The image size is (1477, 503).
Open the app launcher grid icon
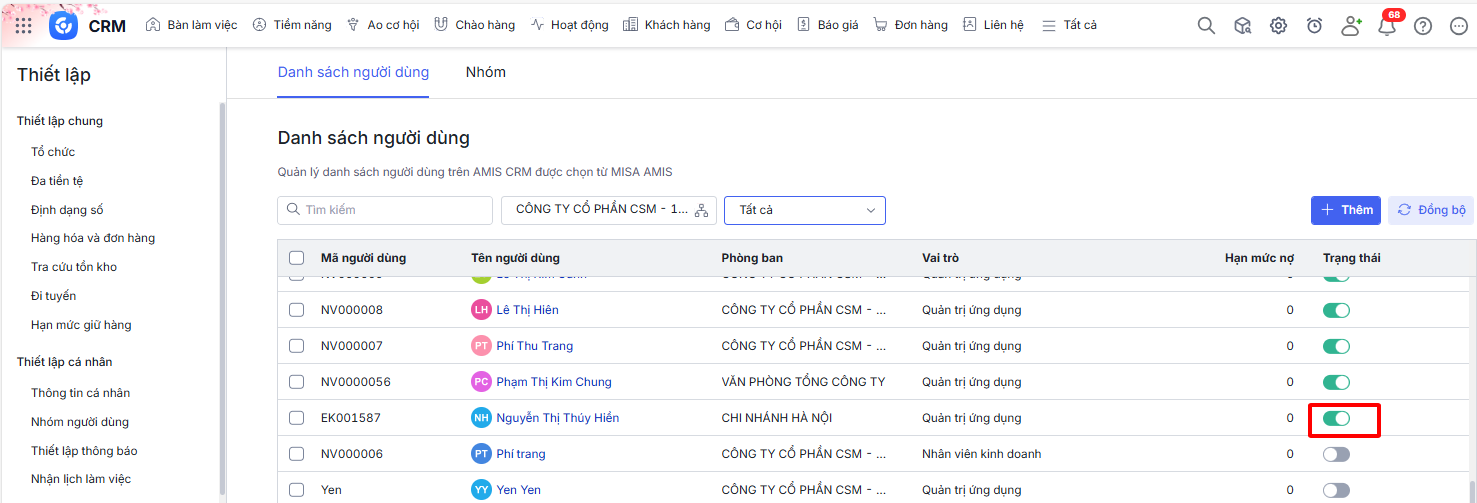pyautogui.click(x=24, y=25)
